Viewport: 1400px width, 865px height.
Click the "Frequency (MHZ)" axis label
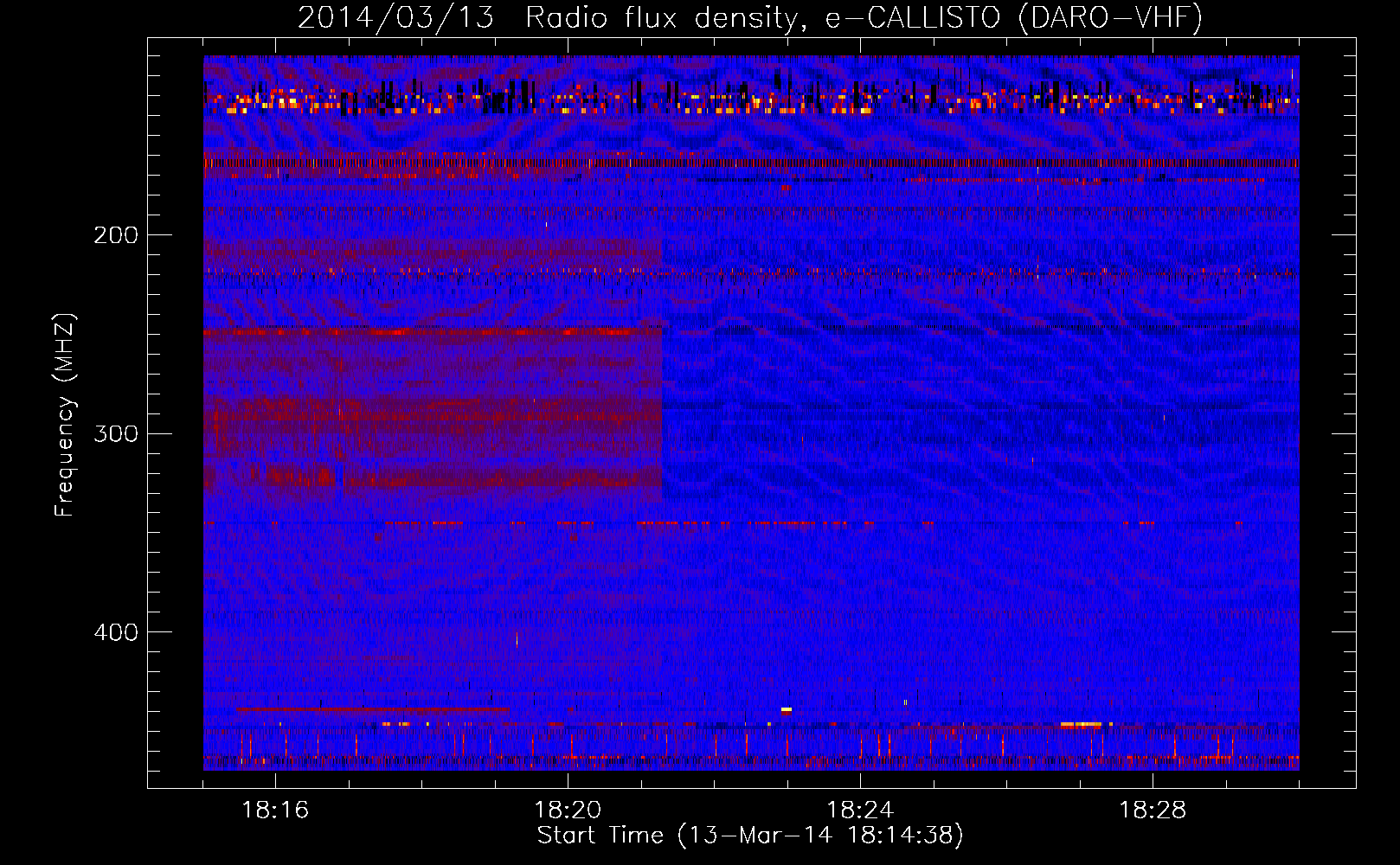[x=65, y=415]
